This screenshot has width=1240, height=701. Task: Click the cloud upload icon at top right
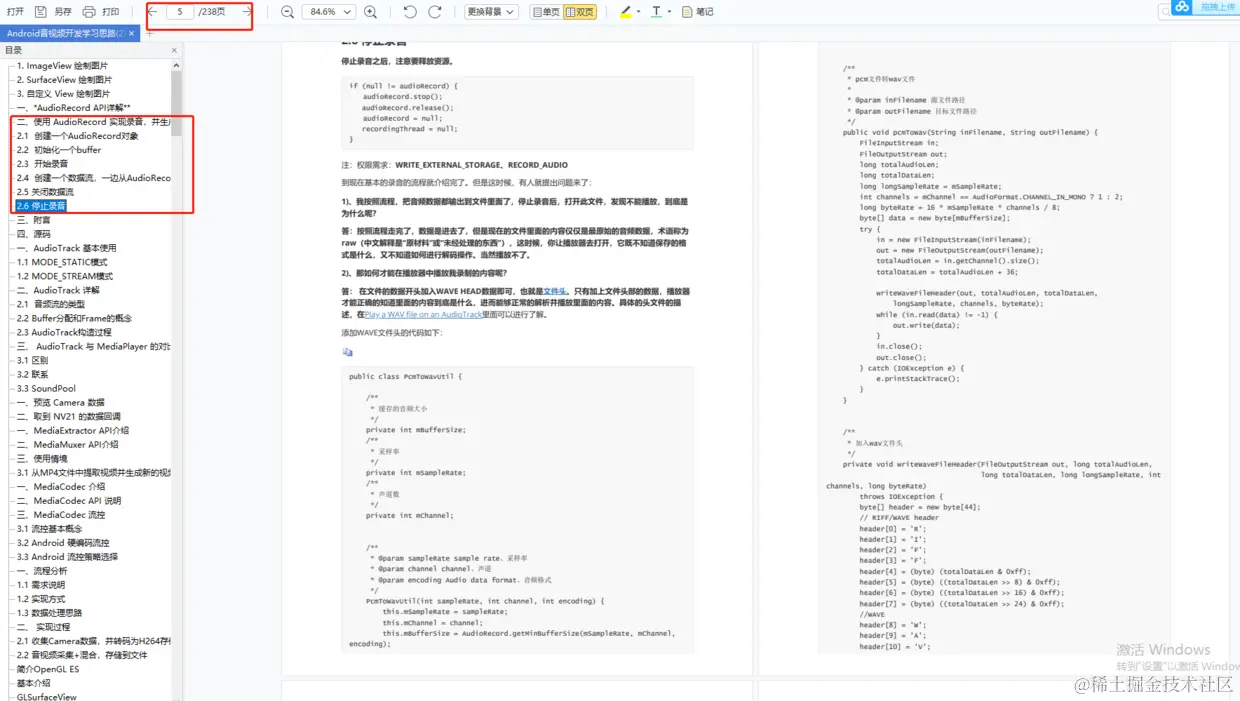pos(1182,7)
